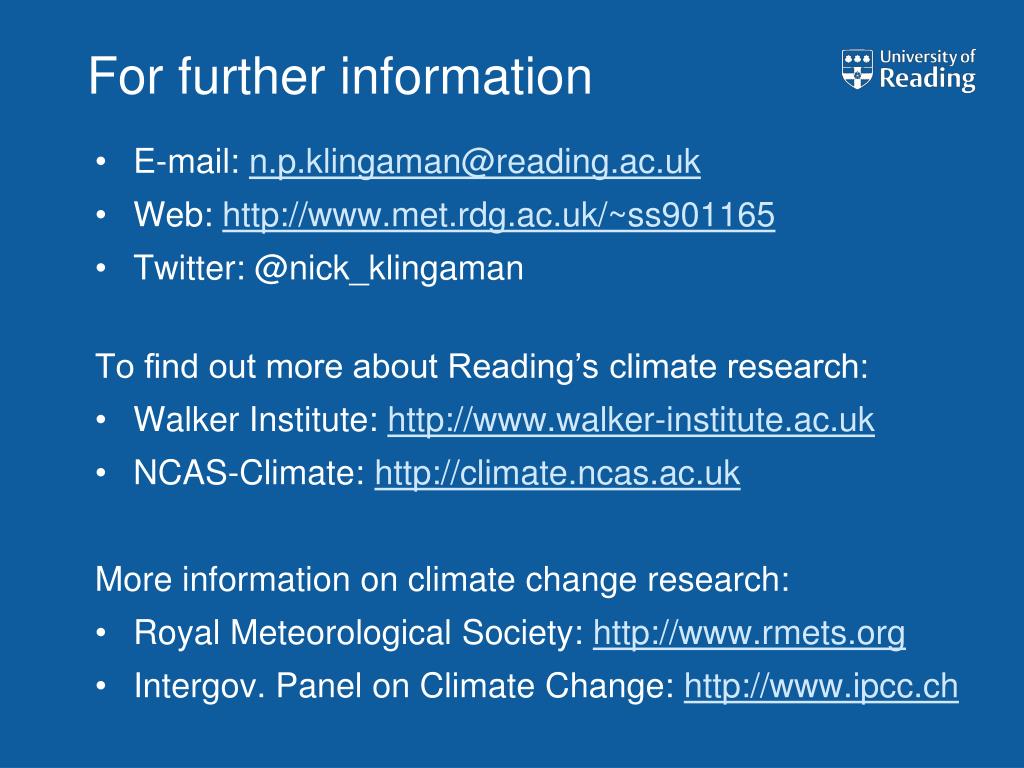The image size is (1024, 768).
Task: Click the Reading's climate research heading line
Action: (x=482, y=366)
